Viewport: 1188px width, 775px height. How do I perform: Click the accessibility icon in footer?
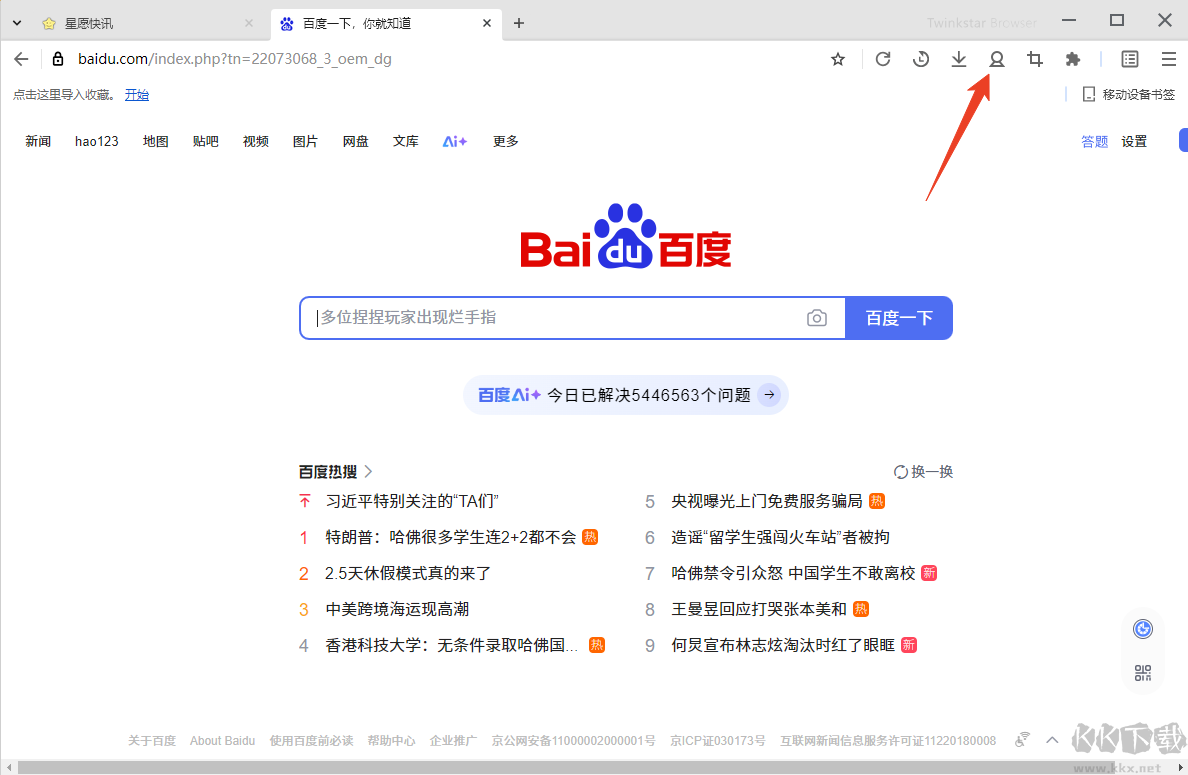1022,739
